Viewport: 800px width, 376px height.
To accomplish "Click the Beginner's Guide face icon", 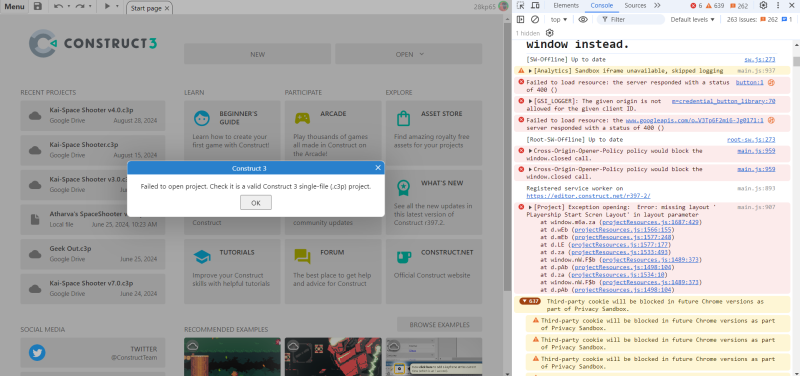I will coord(202,118).
